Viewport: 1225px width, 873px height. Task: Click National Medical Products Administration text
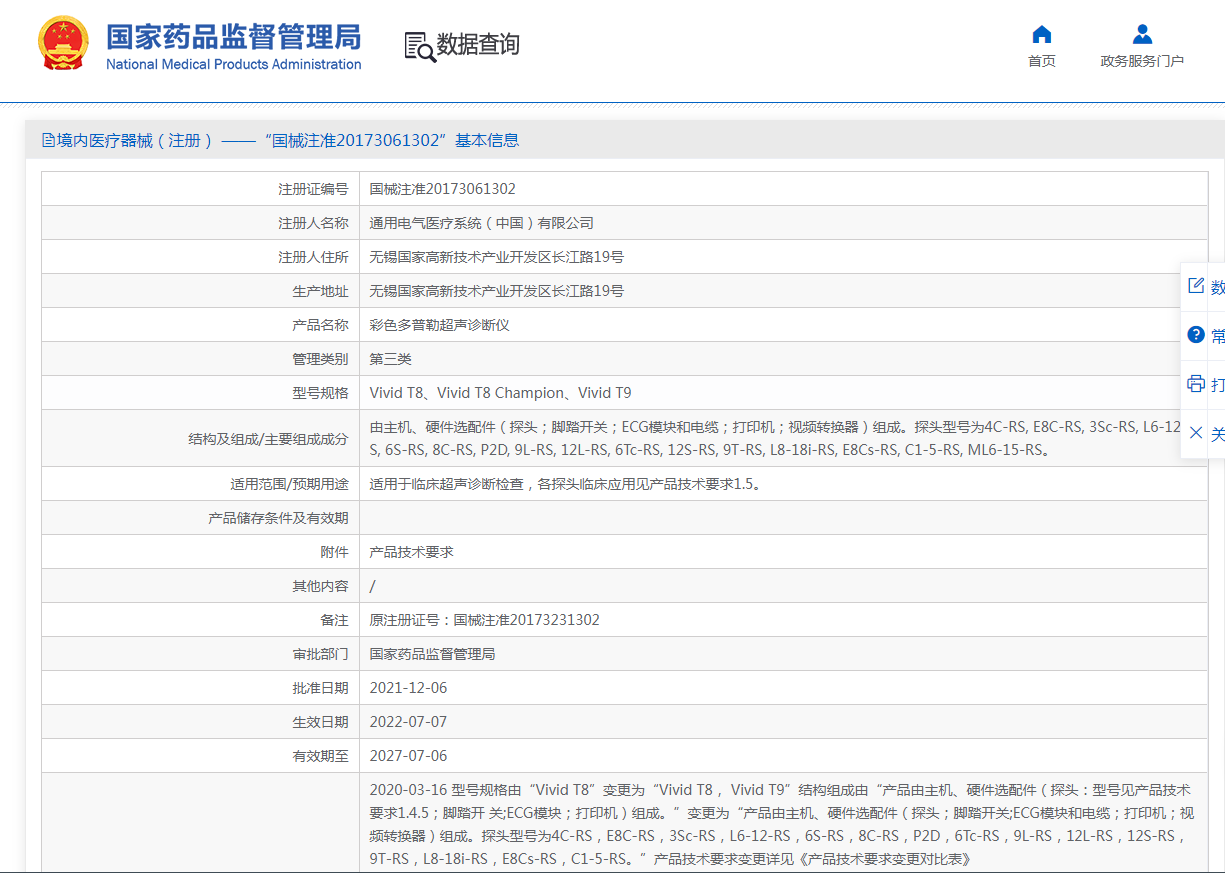click(234, 64)
